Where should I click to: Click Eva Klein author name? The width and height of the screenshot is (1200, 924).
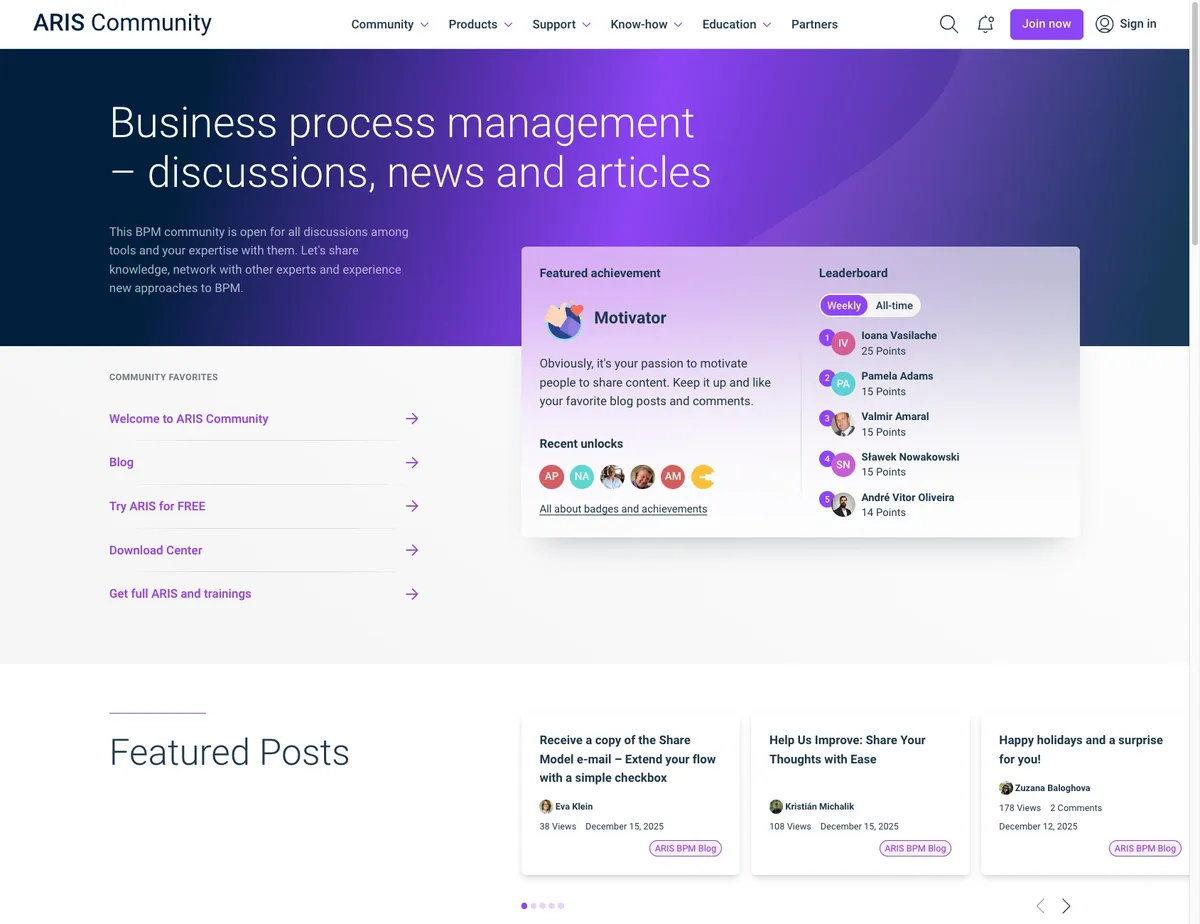574,807
